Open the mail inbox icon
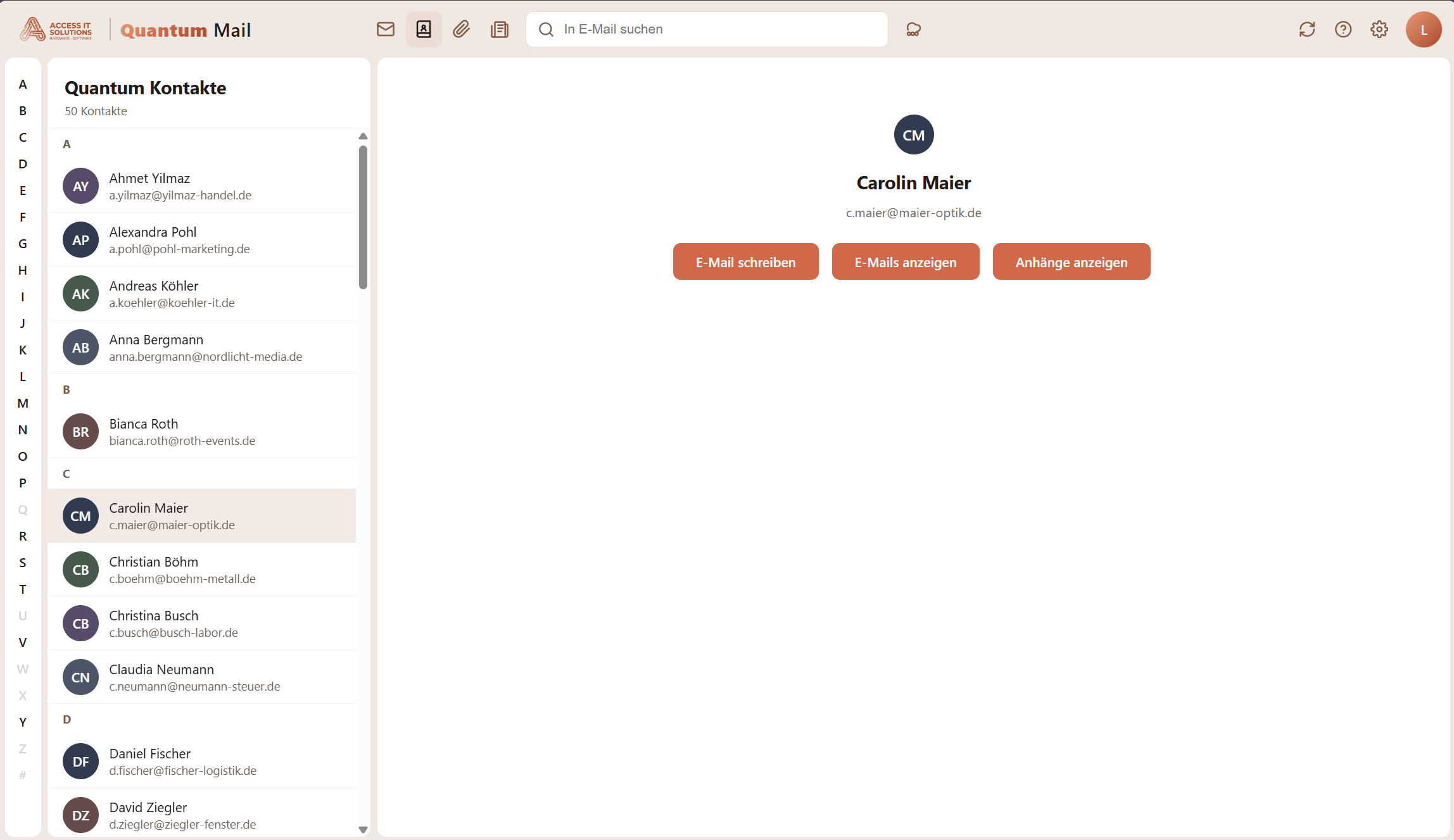Image resolution: width=1454 pixels, height=840 pixels. [386, 29]
